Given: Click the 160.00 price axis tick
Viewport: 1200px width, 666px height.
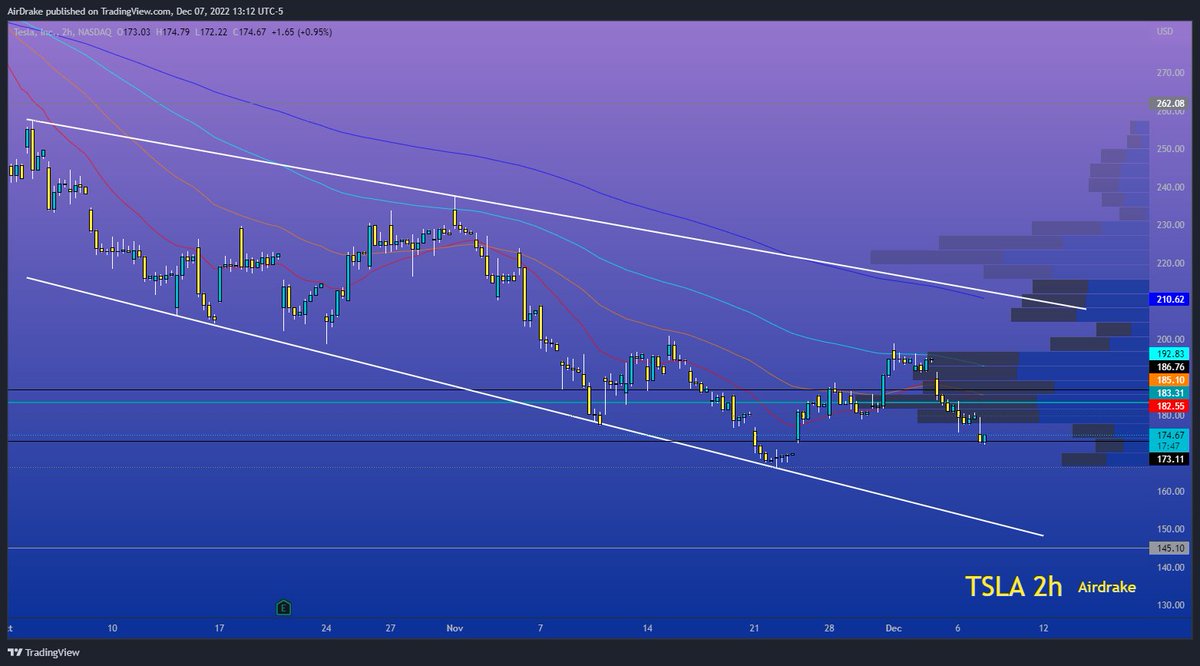Looking at the screenshot, I should [1169, 491].
